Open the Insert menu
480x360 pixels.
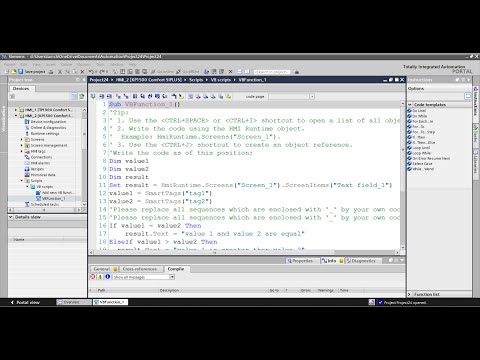(x=51, y=64)
